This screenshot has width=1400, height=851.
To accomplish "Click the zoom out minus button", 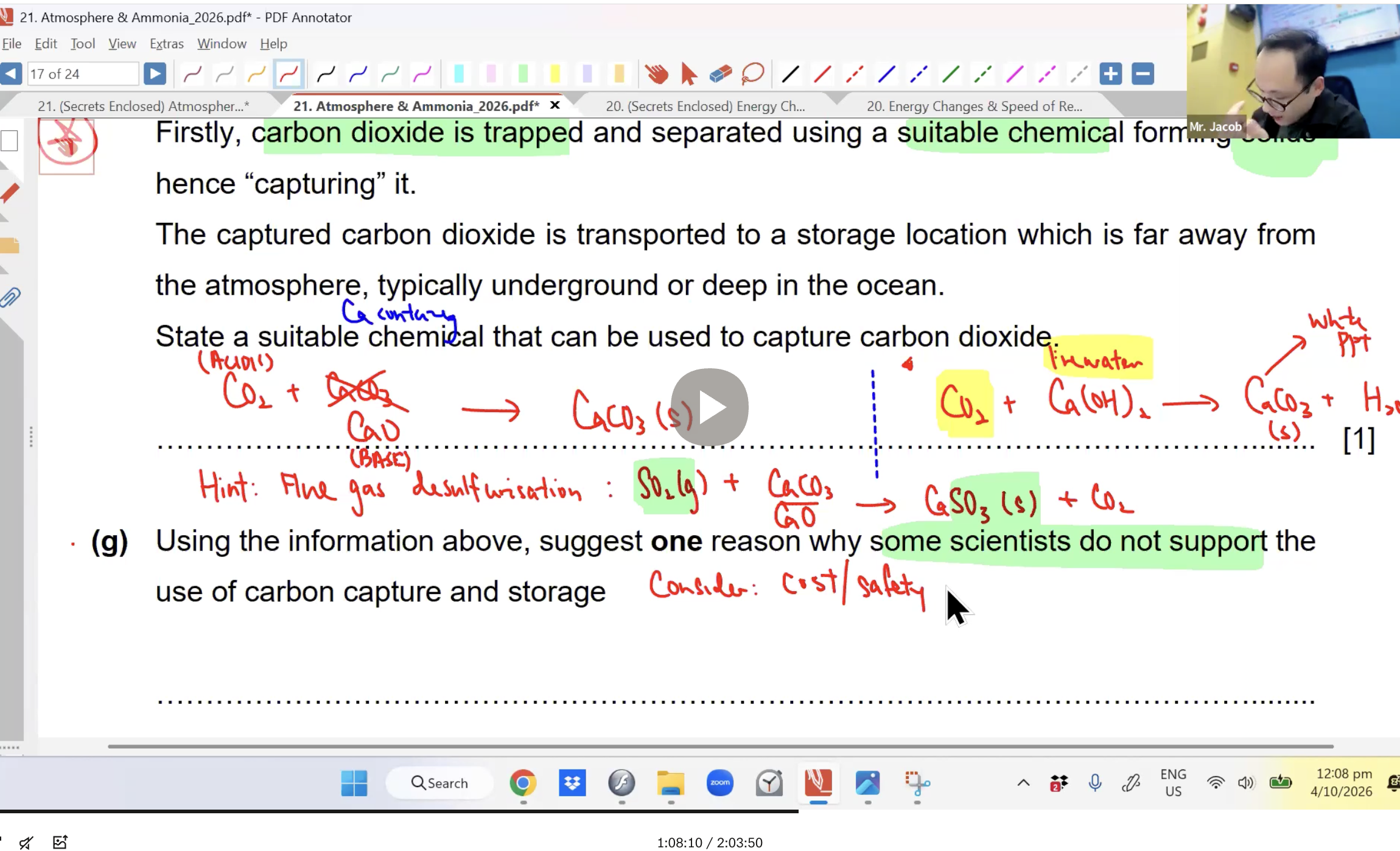I will point(1143,74).
